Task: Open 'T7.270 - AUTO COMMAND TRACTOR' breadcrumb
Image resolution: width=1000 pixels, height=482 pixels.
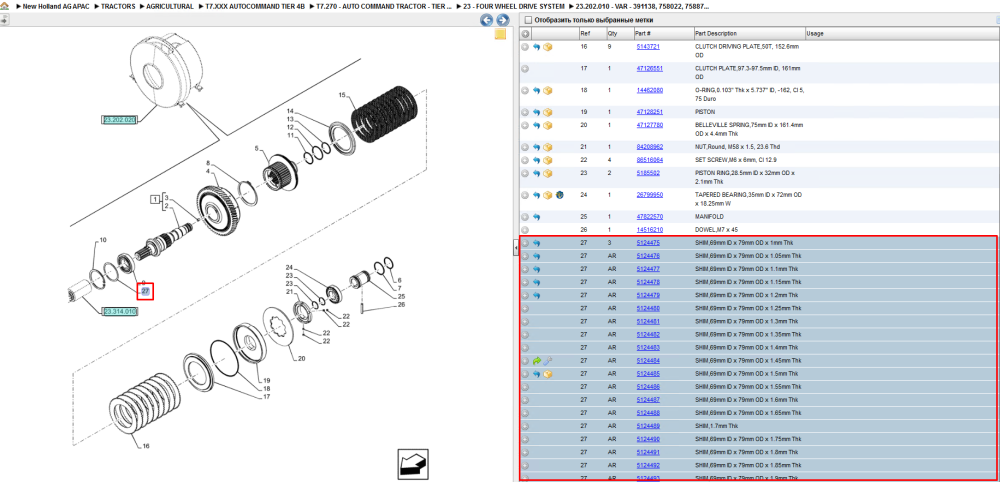Action: pos(384,6)
